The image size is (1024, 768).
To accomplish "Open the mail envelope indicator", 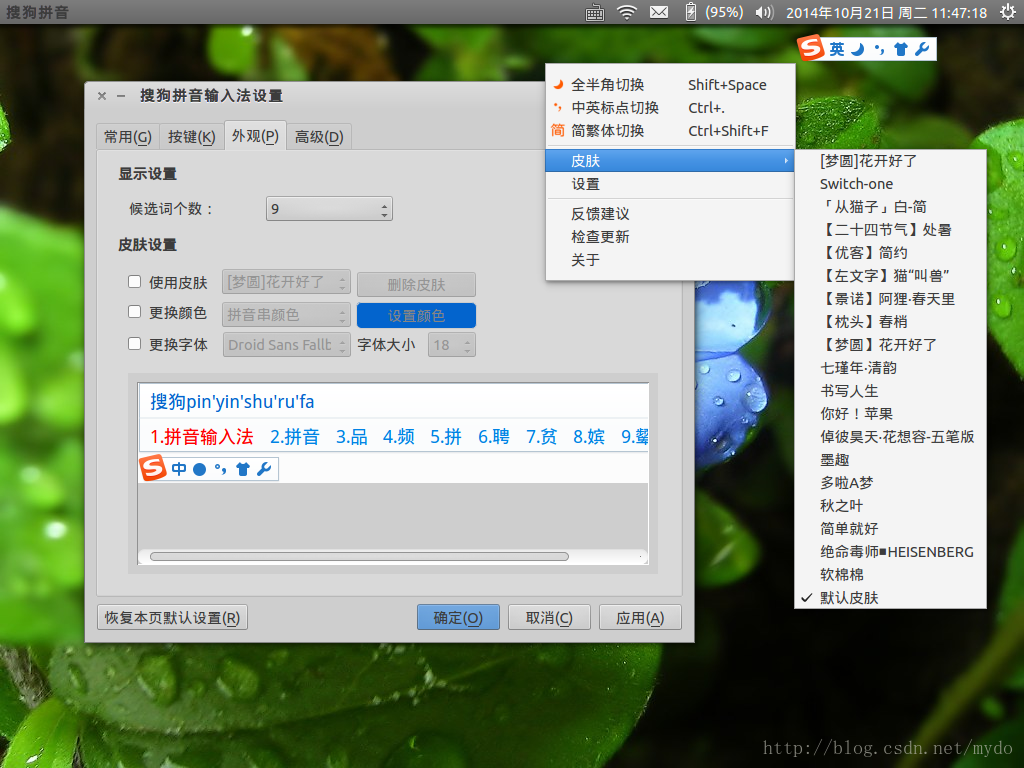I will tap(659, 12).
